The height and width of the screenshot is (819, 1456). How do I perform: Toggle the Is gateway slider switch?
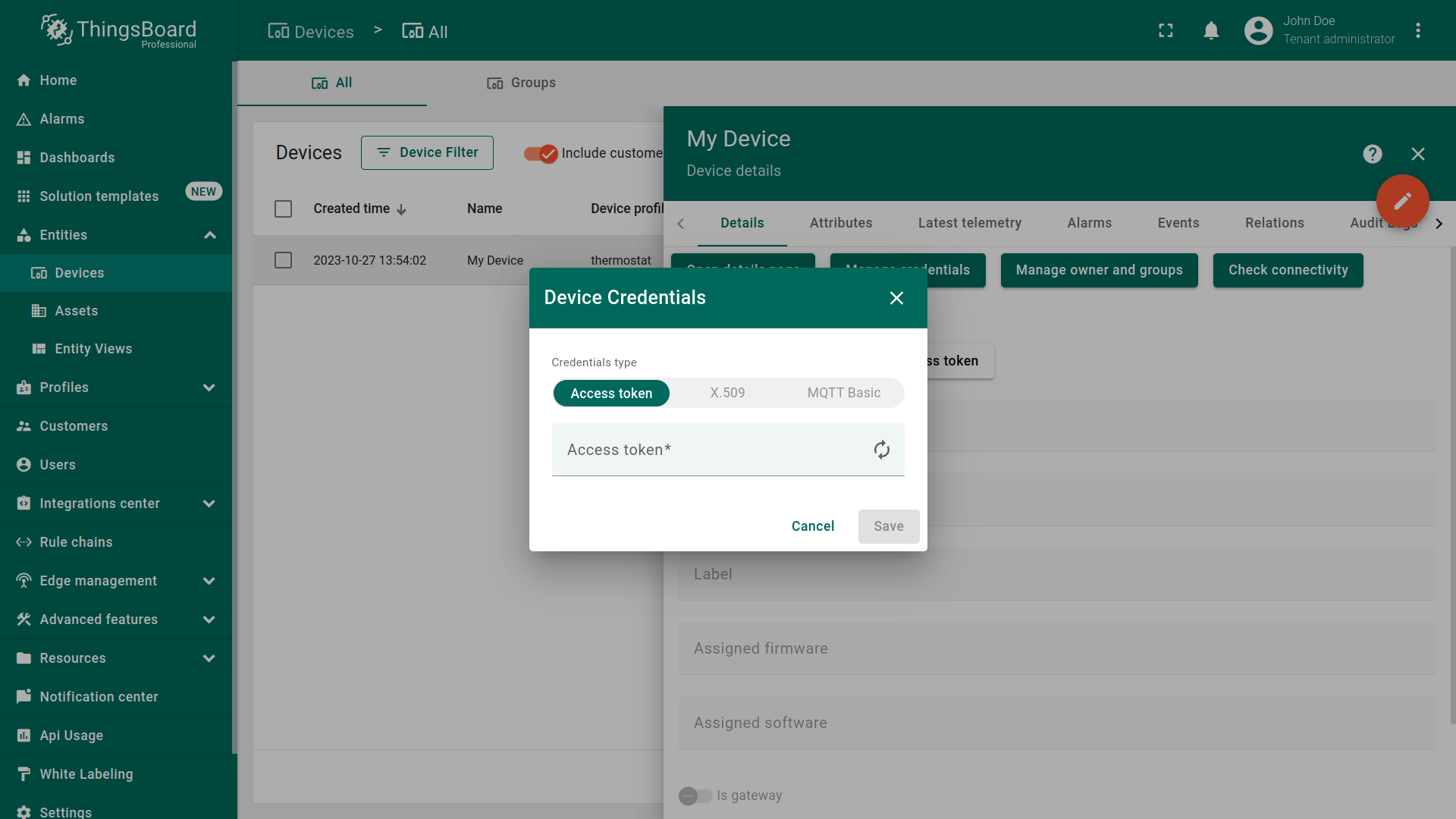coord(695,795)
